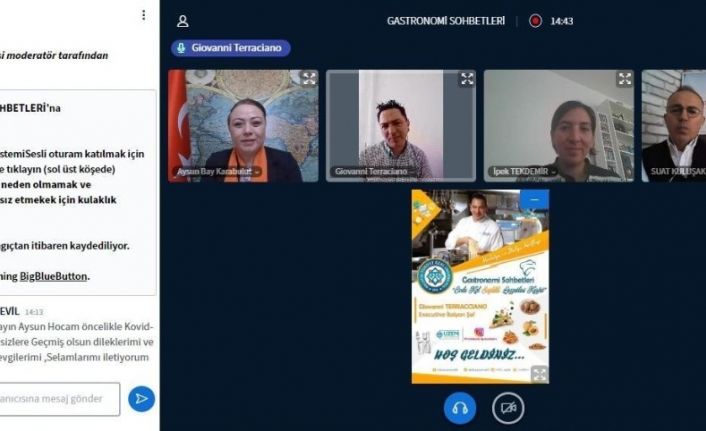
Task: Click the headphone audio button
Action: (x=460, y=407)
